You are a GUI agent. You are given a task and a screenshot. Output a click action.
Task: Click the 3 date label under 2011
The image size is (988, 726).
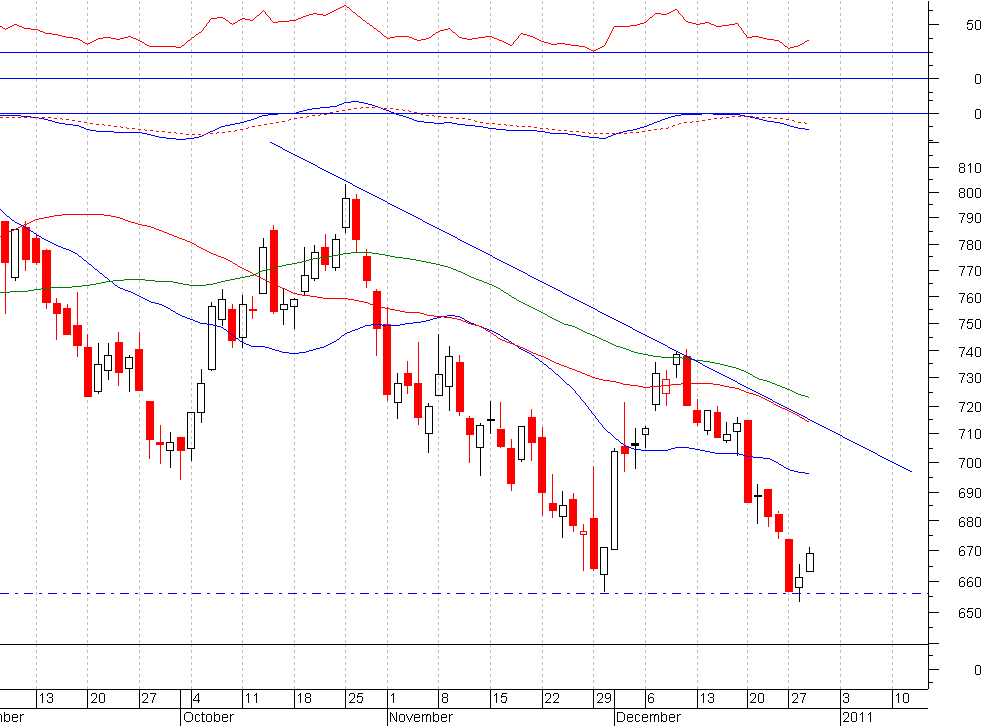[x=846, y=698]
